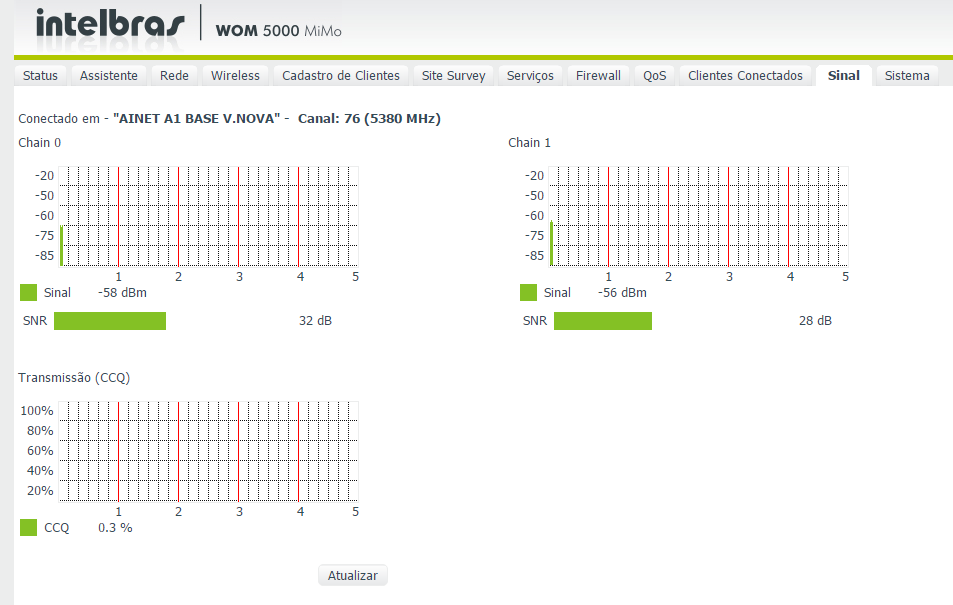Click the intelbras logo
Screen dimensions: 953x605
pos(110,23)
